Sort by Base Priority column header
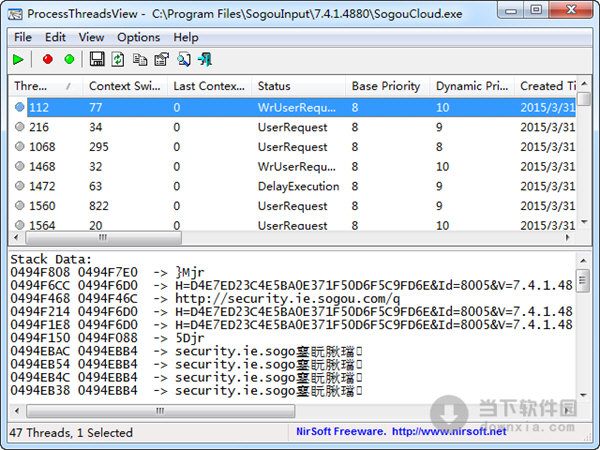600x450 pixels. 388,86
